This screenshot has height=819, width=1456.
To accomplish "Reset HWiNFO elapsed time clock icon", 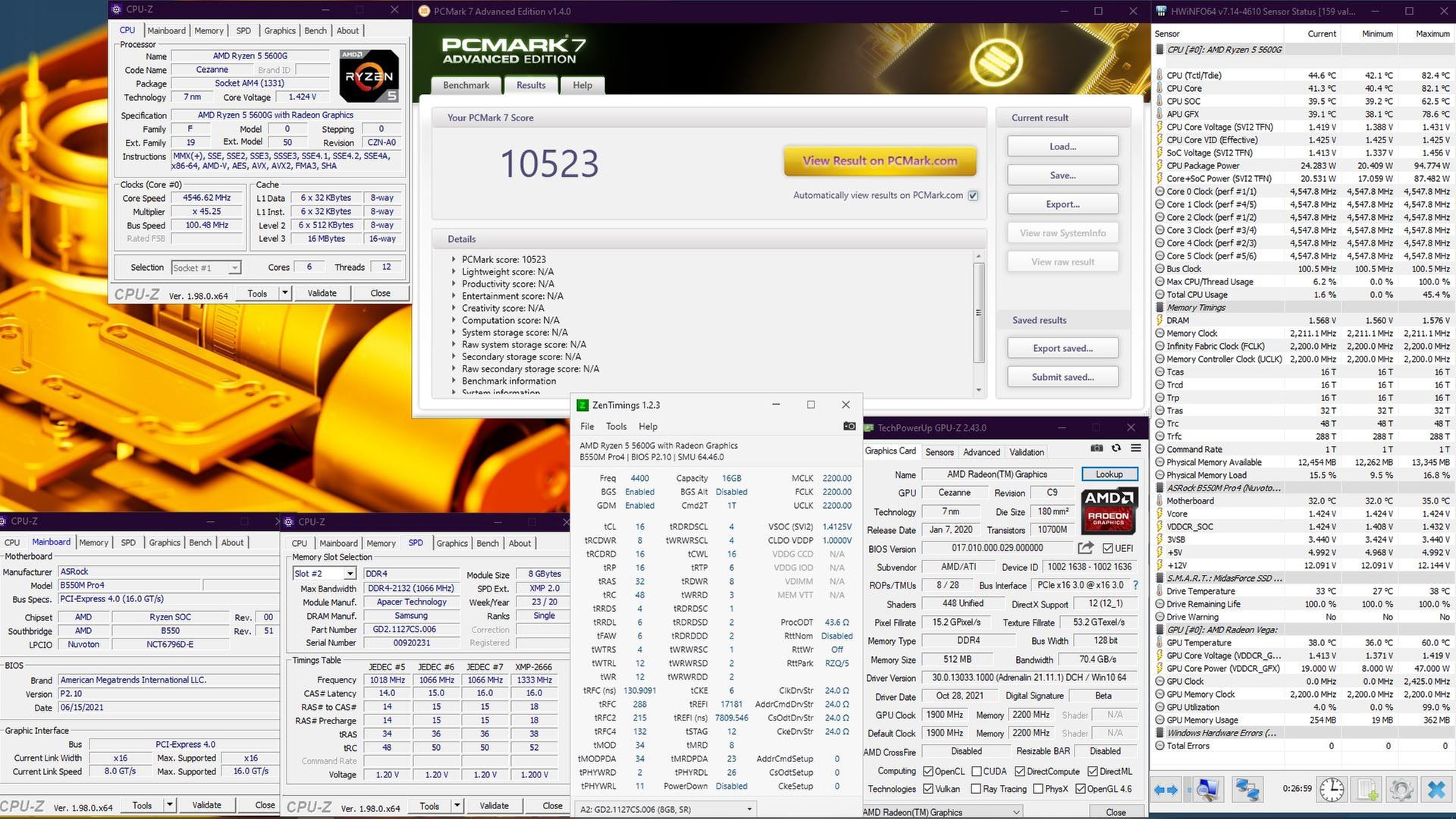I will [x=1332, y=789].
